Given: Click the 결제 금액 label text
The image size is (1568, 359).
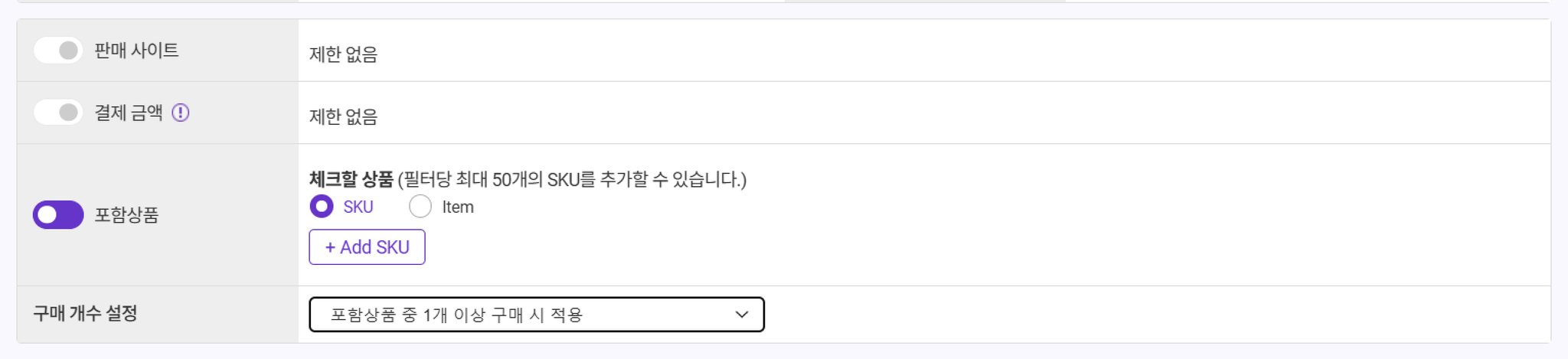Looking at the screenshot, I should tap(129, 113).
